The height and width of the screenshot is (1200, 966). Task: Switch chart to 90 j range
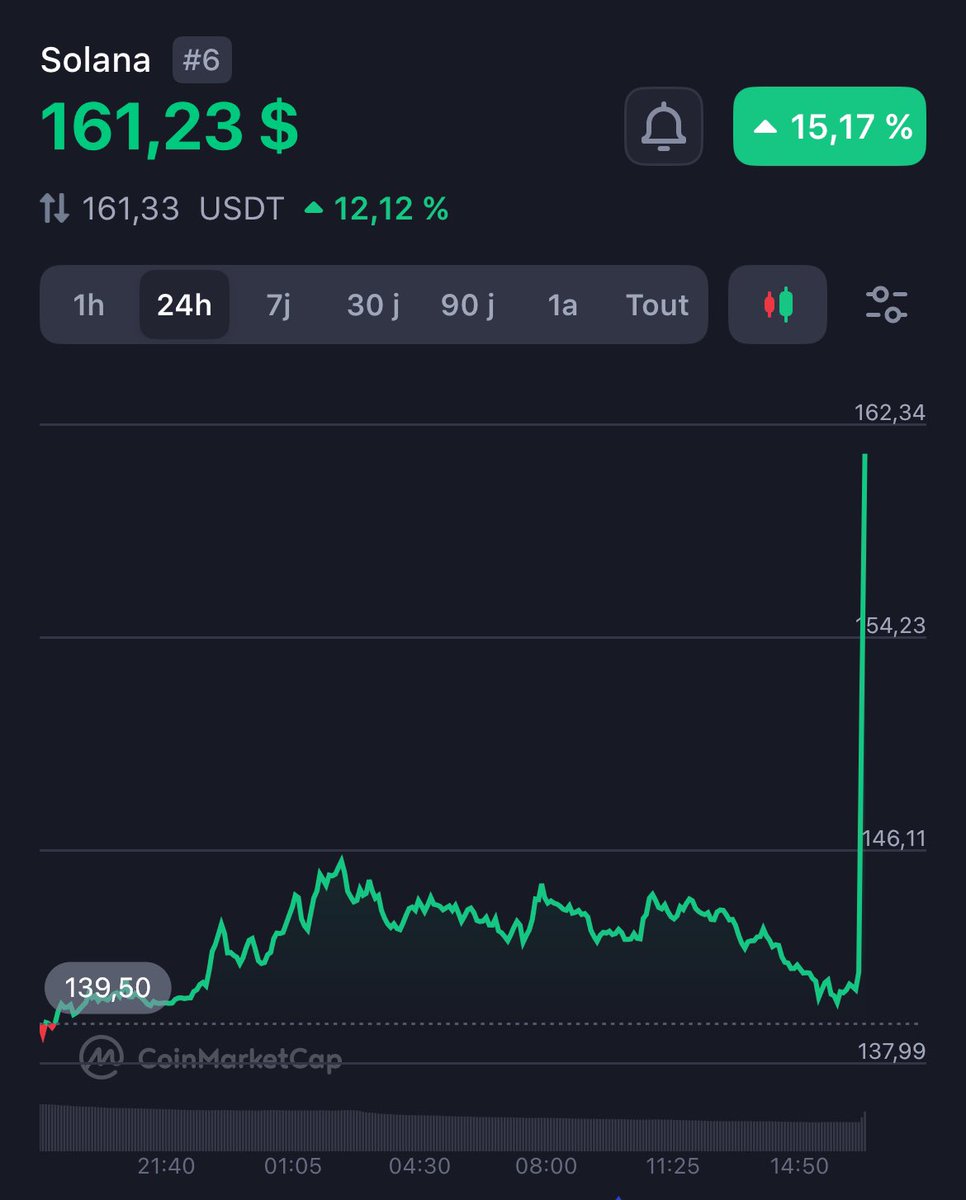tap(468, 304)
